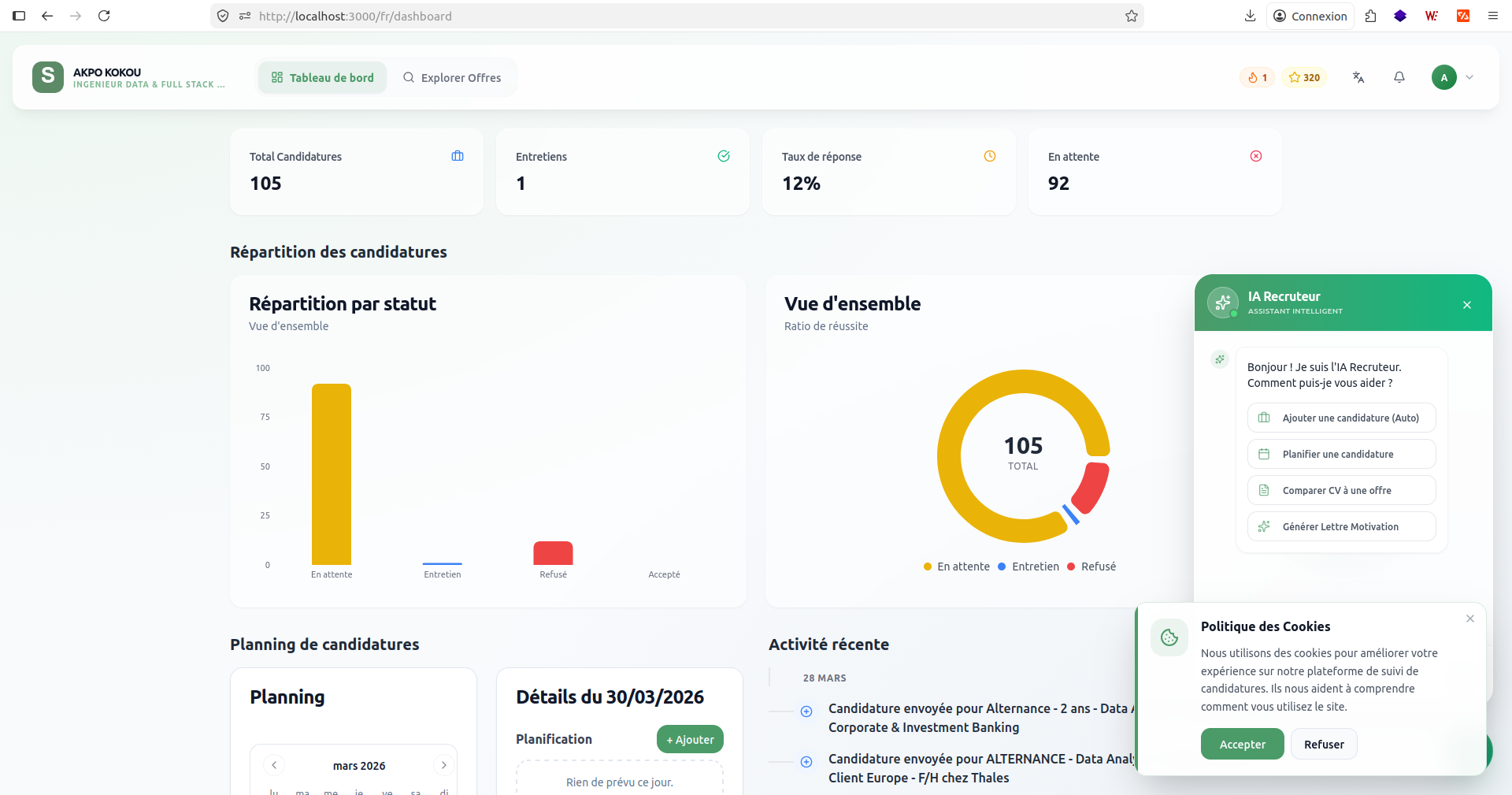Open the browser downloads icon
The height and width of the screenshot is (795, 1512).
(x=1250, y=16)
